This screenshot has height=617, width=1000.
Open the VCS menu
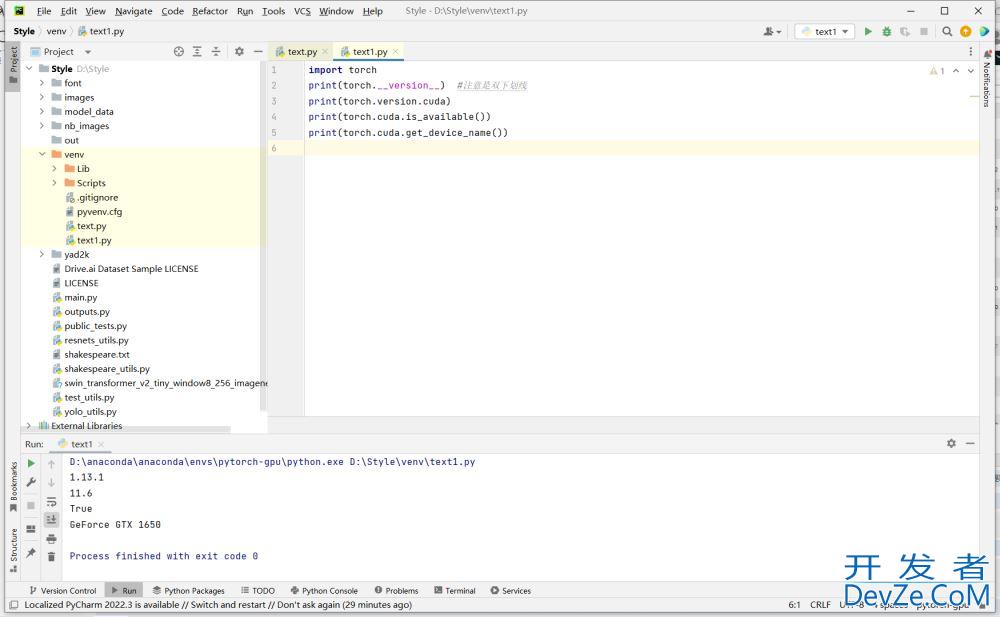pos(302,11)
